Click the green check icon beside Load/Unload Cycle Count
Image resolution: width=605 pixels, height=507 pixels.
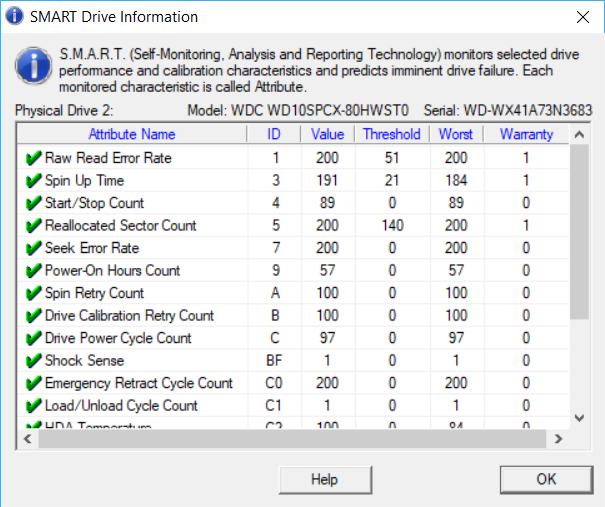(34, 406)
